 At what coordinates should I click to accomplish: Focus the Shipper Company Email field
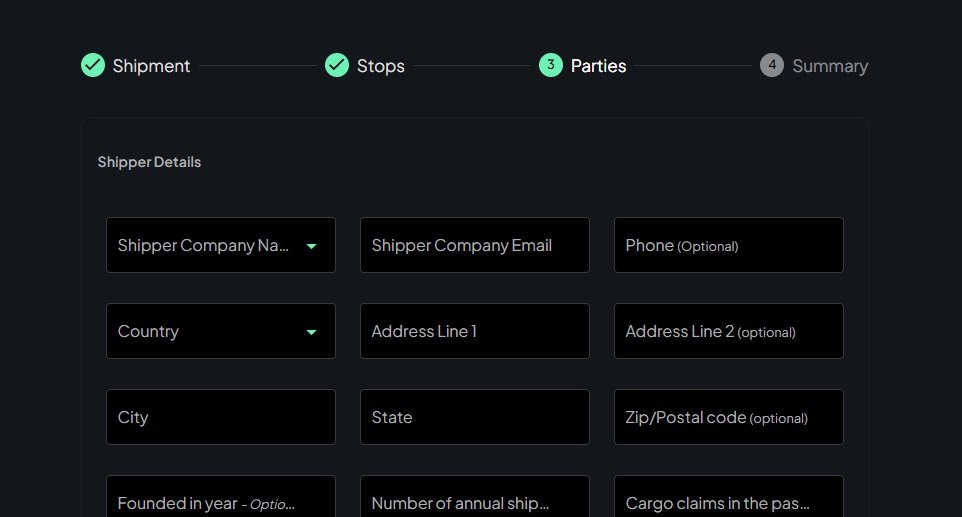point(475,245)
